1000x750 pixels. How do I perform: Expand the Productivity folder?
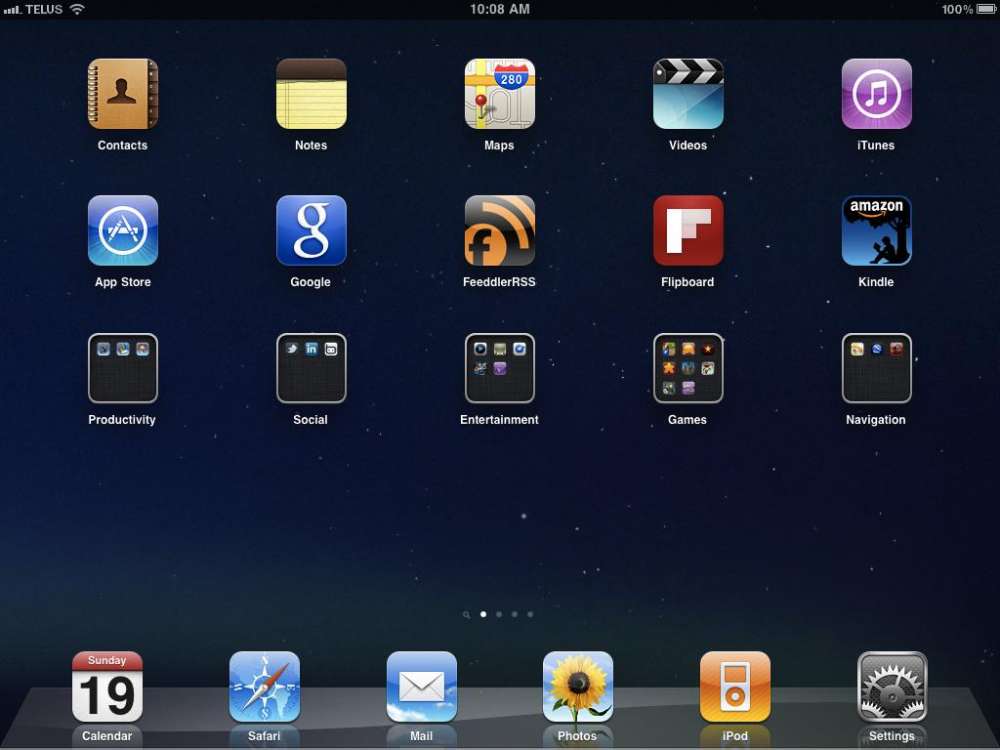[x=122, y=369]
